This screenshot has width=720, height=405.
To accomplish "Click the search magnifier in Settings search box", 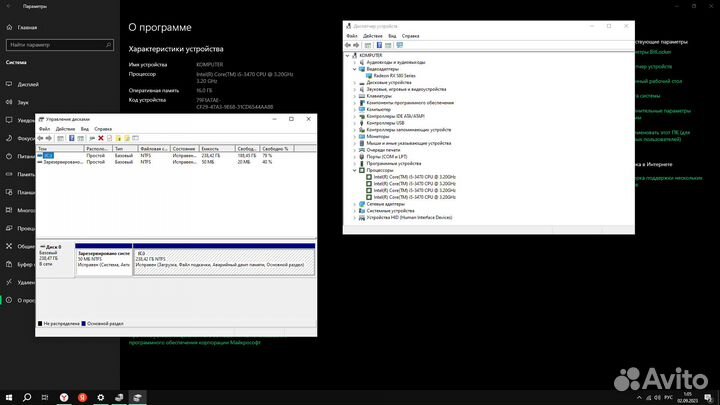I will tap(108, 45).
